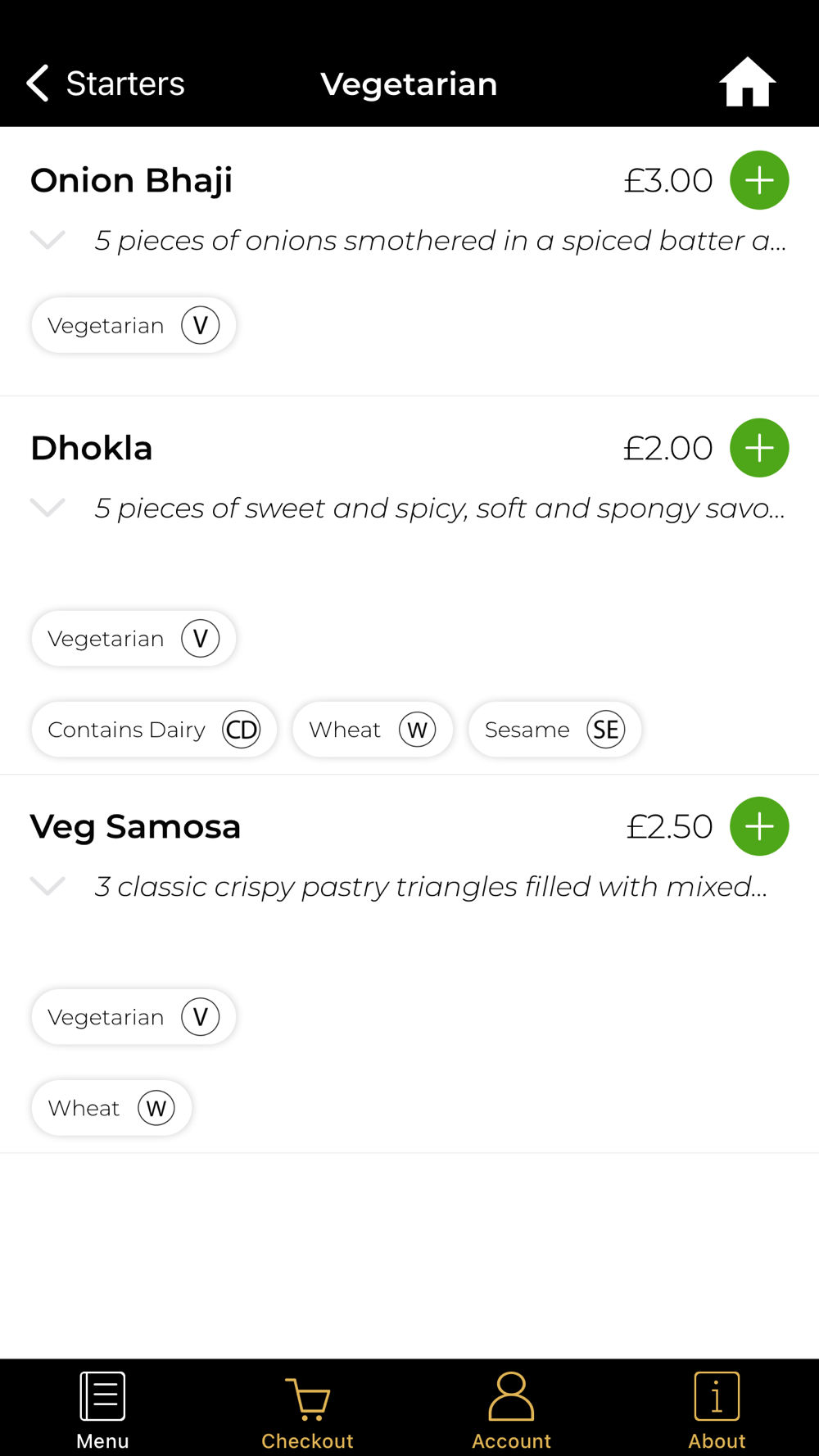
Task: Tap the Sesame allergen tag
Action: [554, 730]
